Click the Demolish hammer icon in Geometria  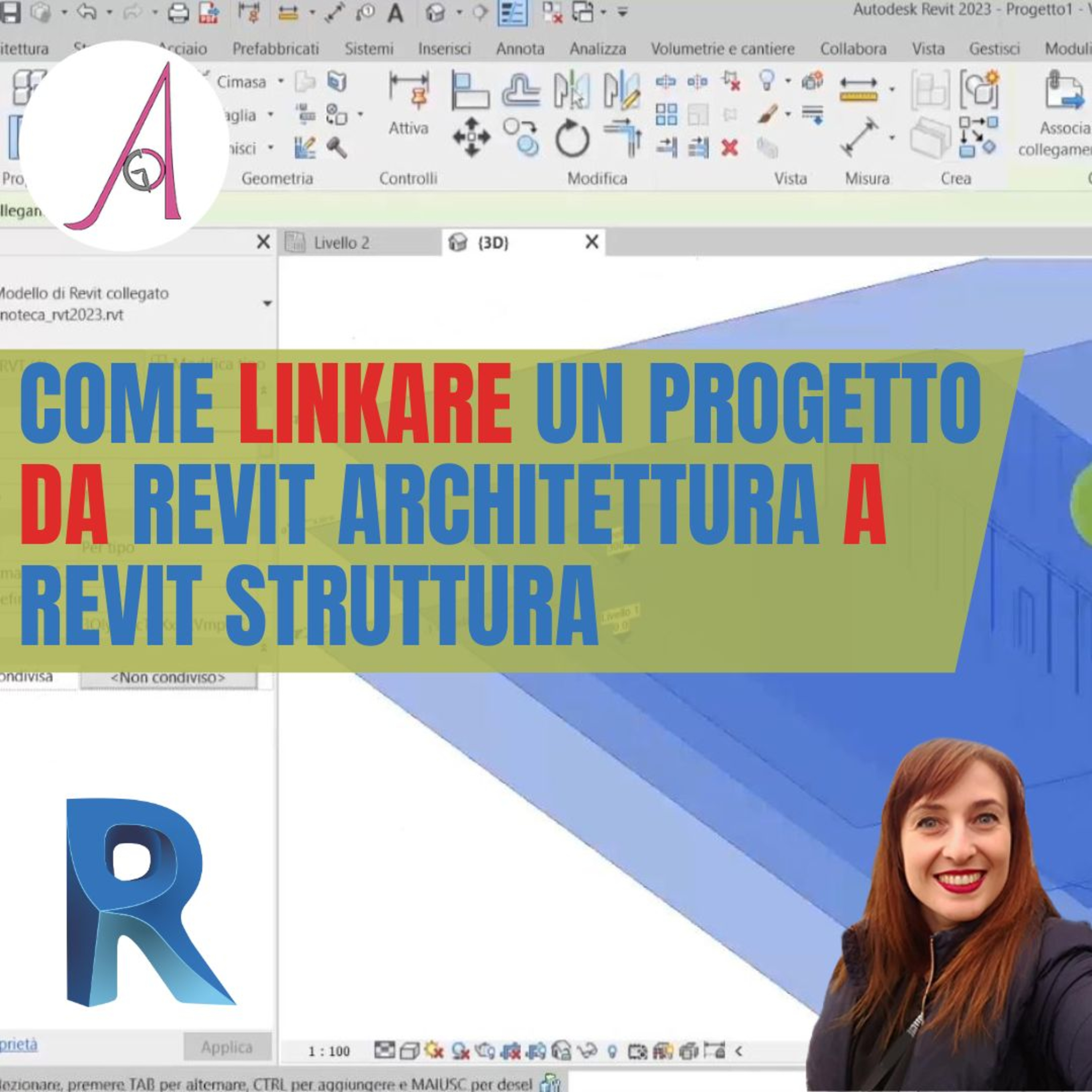click(x=337, y=148)
